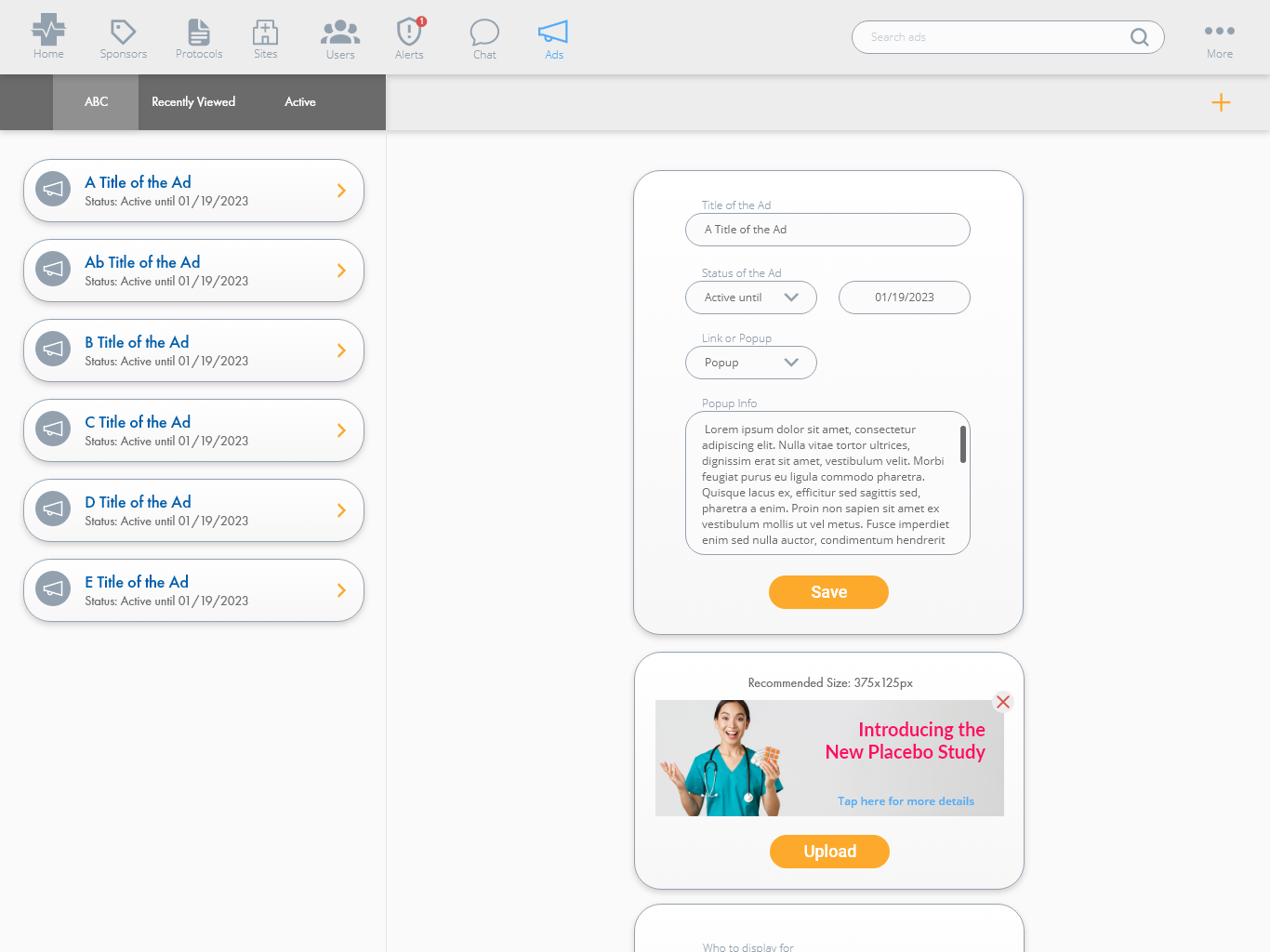The height and width of the screenshot is (952, 1270).
Task: Open the Users section icon
Action: click(340, 32)
